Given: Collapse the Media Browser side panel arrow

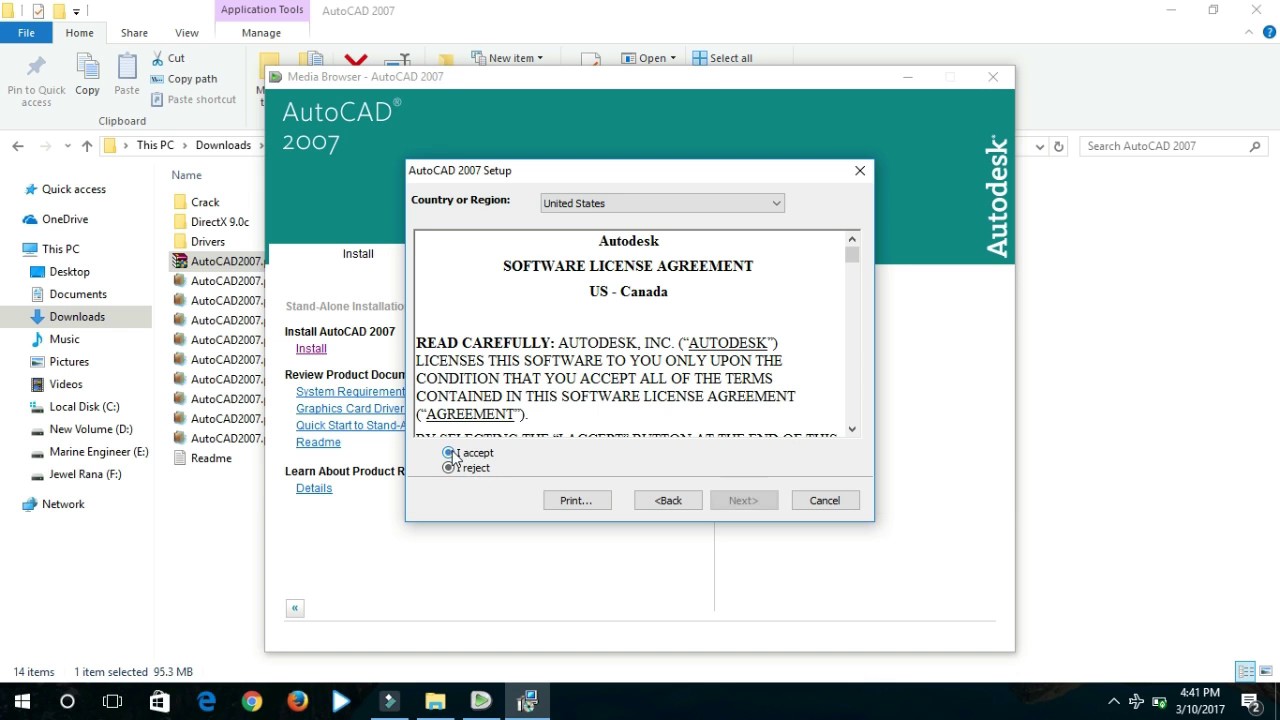Looking at the screenshot, I should pos(295,608).
